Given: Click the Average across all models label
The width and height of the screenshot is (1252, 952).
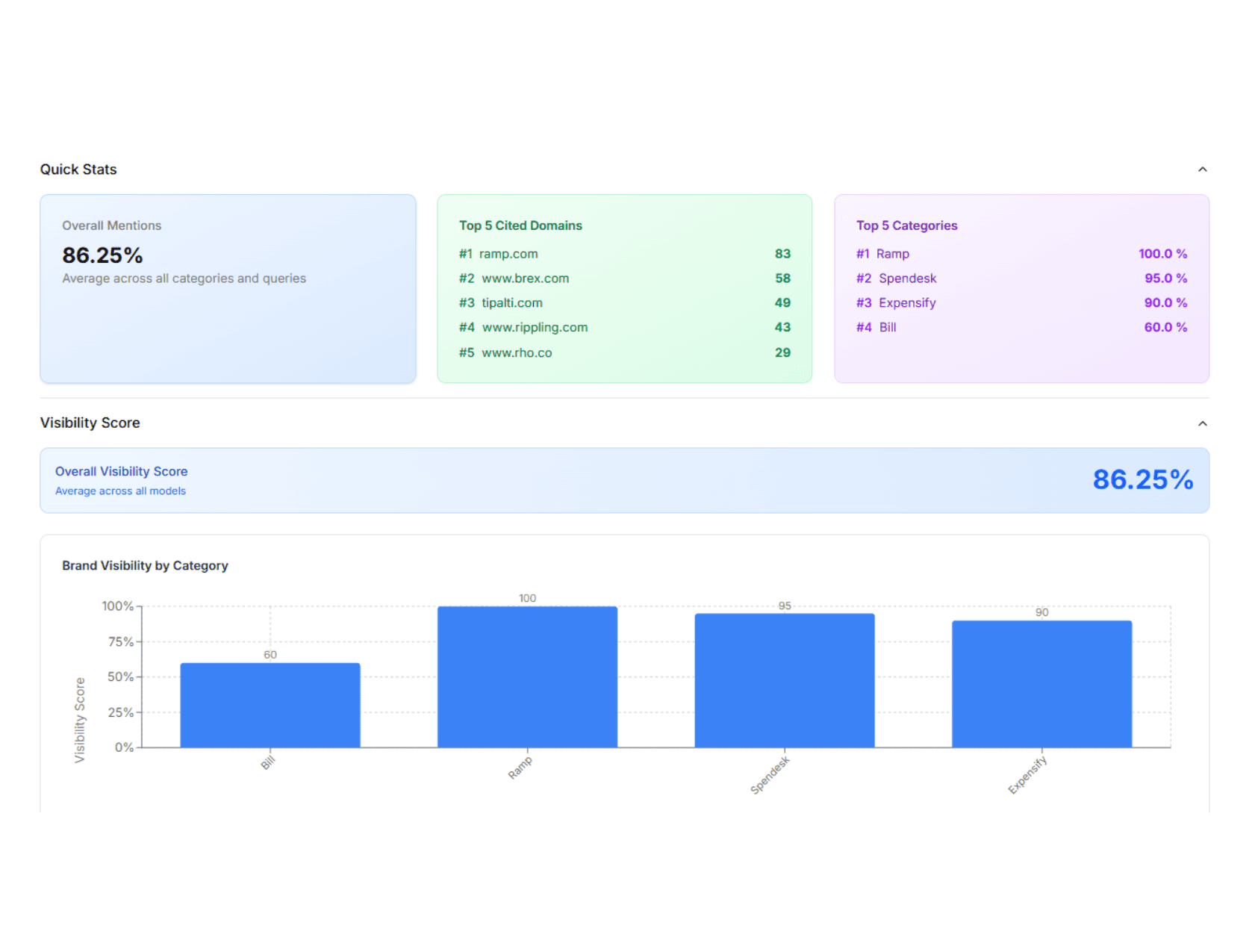Looking at the screenshot, I should point(120,491).
